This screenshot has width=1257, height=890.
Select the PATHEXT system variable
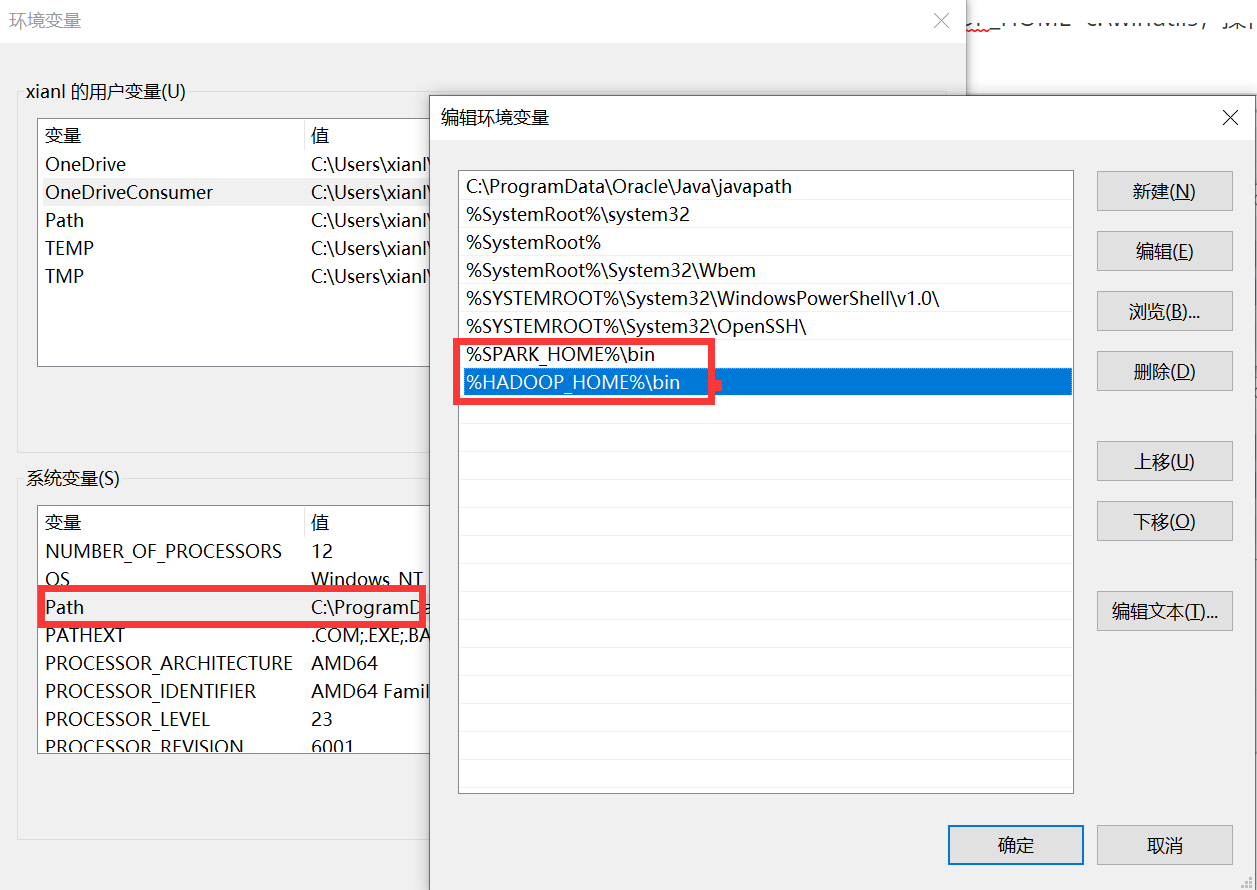pos(233,635)
